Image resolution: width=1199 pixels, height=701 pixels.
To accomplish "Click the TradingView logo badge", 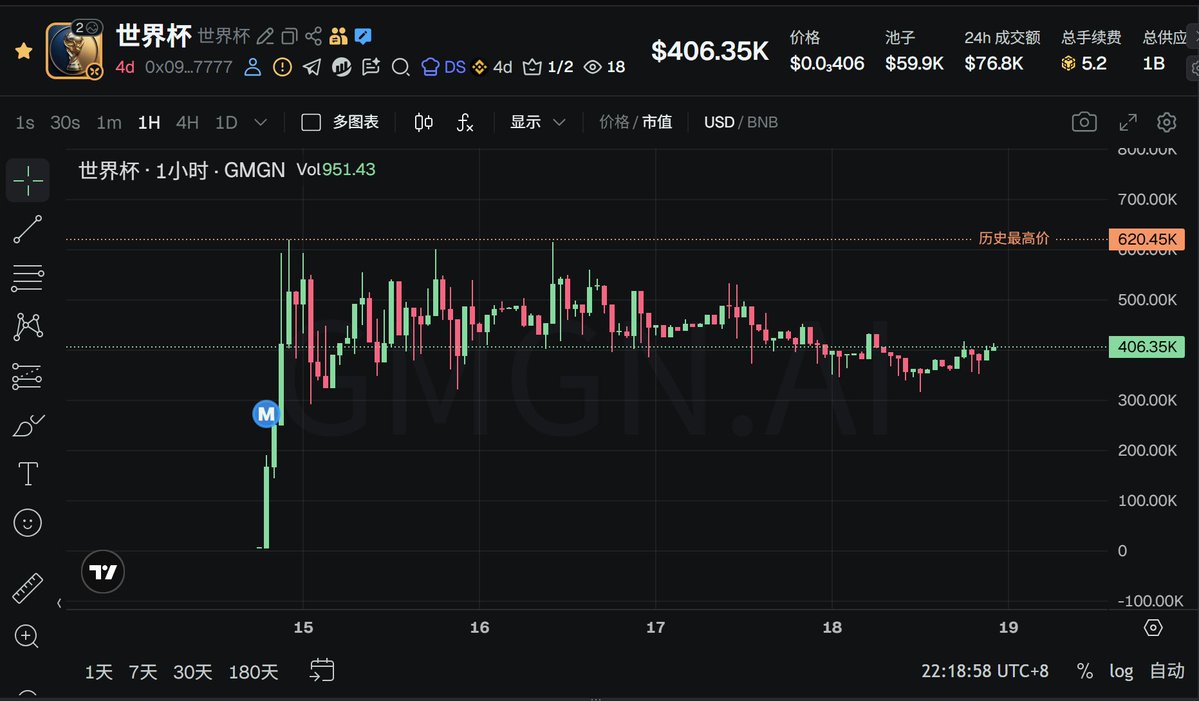I will coord(102,572).
